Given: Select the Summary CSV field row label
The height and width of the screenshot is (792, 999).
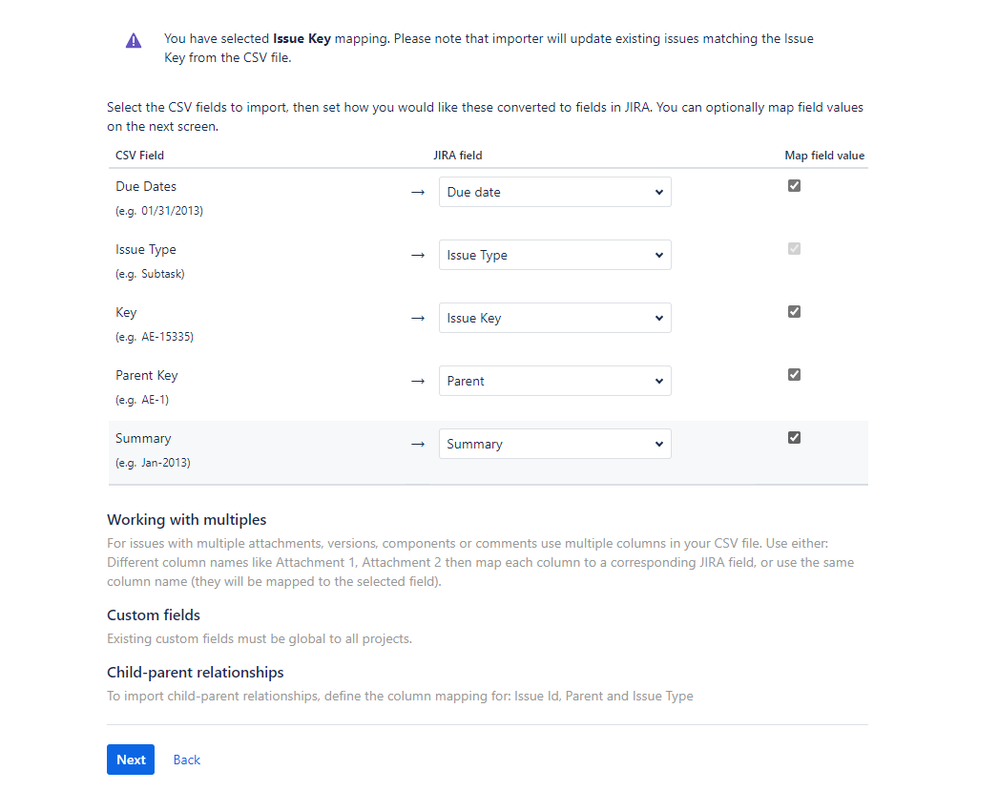Looking at the screenshot, I should click(x=143, y=438).
